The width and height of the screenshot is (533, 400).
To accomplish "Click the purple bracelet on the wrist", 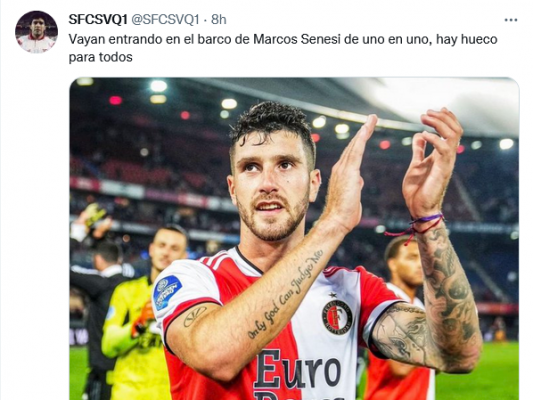I will (414, 226).
